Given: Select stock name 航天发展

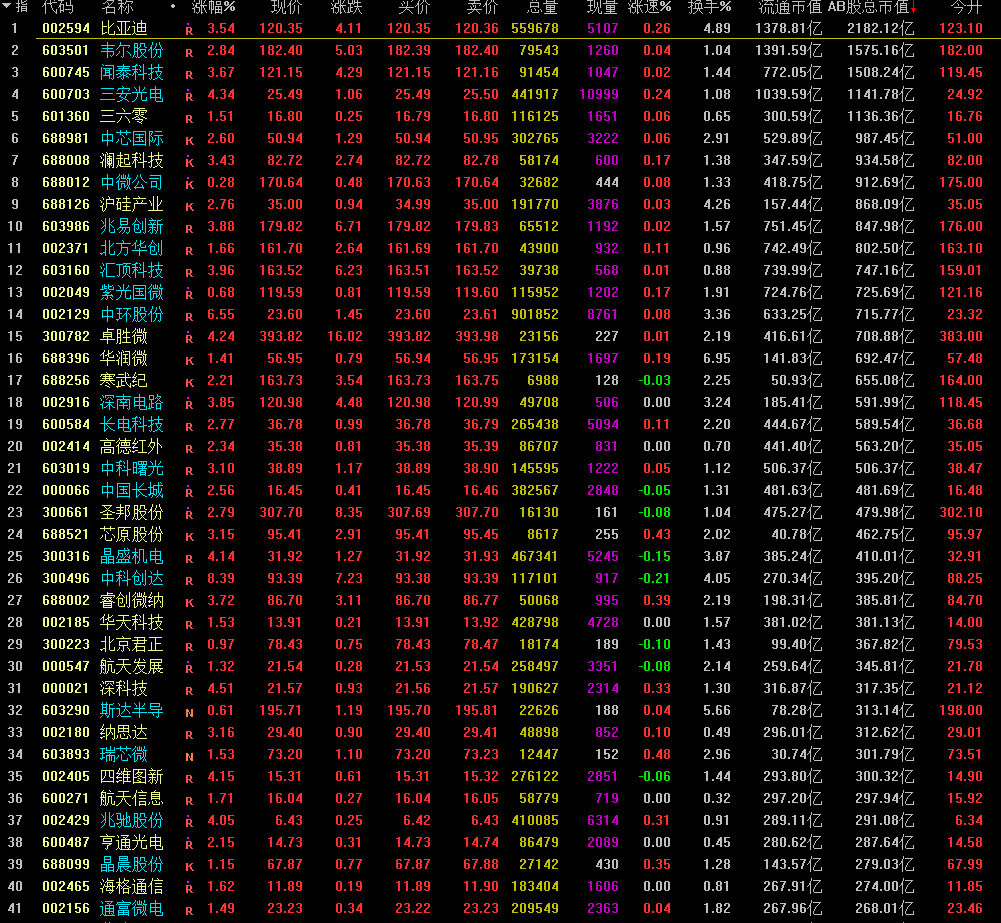Looking at the screenshot, I should click(132, 666).
